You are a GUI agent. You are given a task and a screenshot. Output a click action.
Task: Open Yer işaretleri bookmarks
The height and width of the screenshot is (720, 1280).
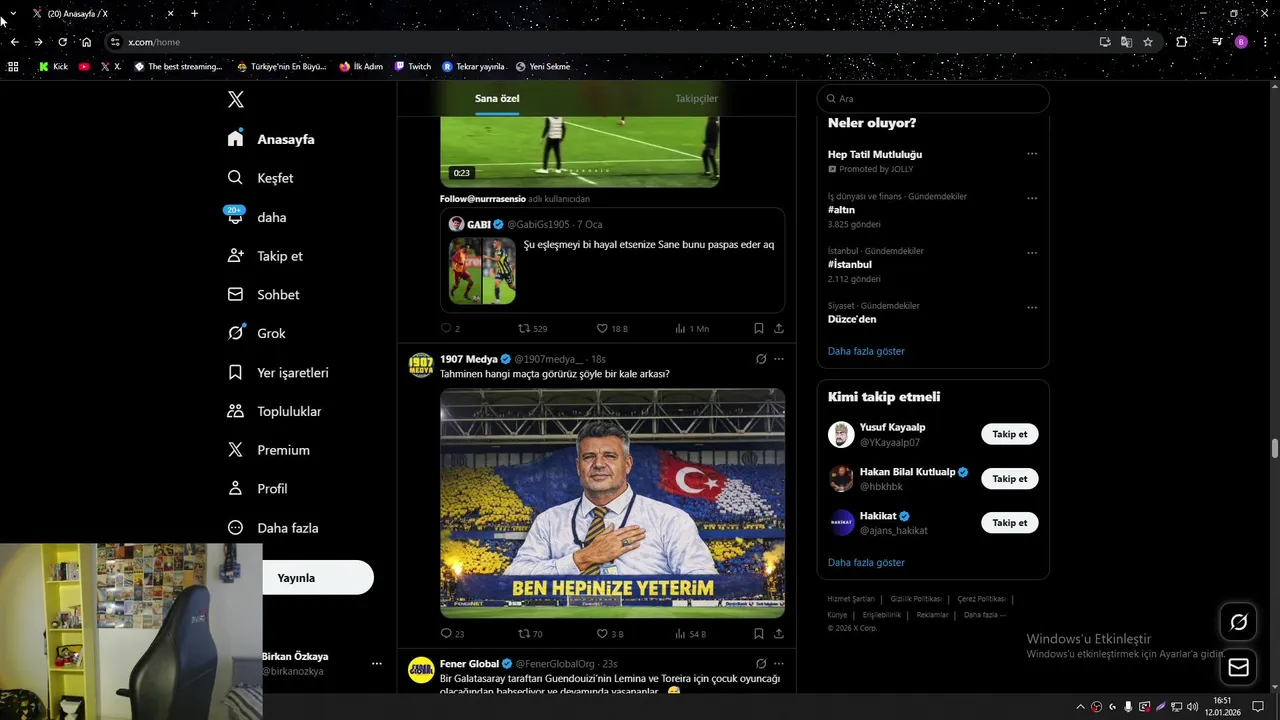point(278,372)
